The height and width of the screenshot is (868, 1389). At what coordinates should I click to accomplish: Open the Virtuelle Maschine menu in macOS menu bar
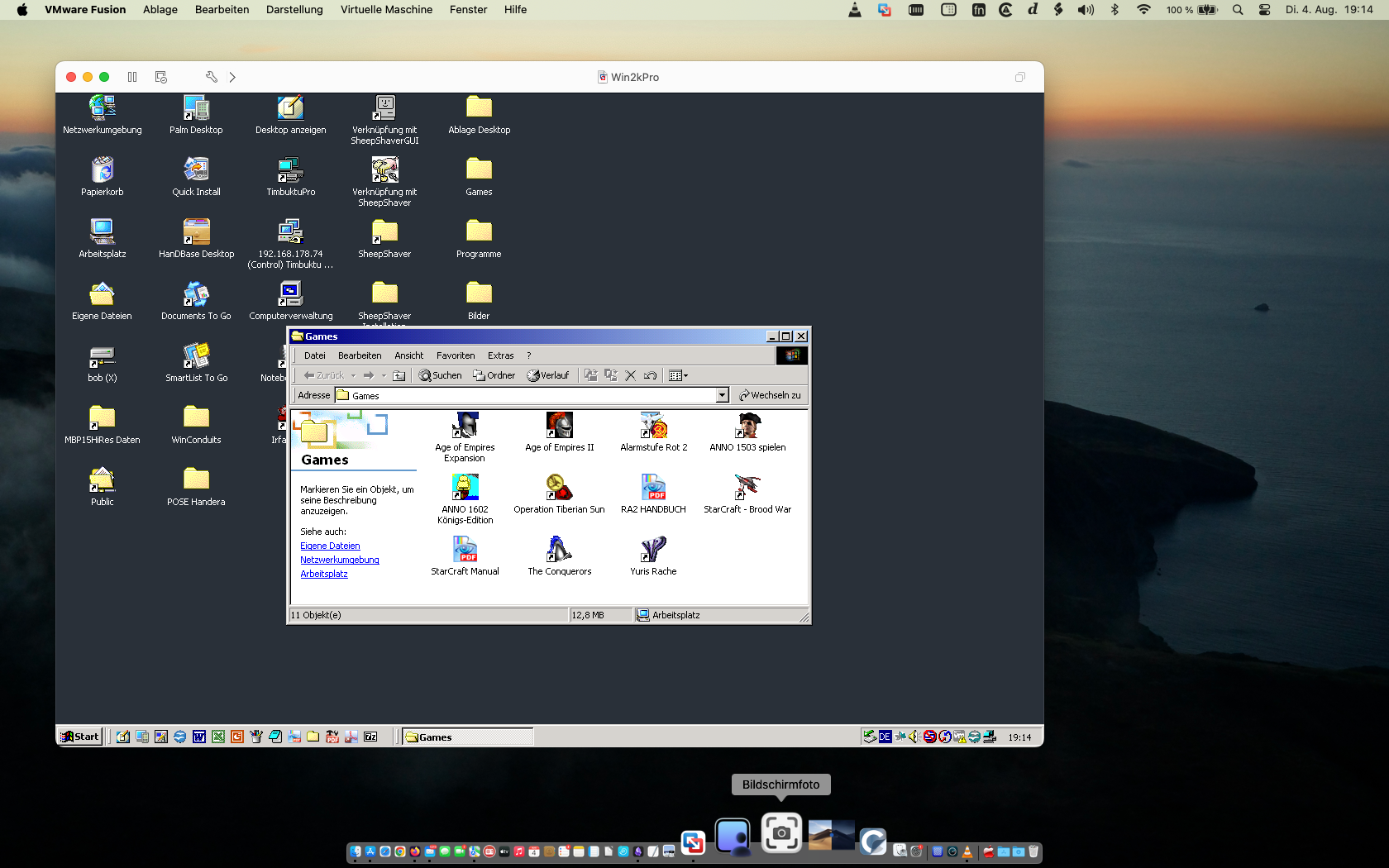point(386,10)
